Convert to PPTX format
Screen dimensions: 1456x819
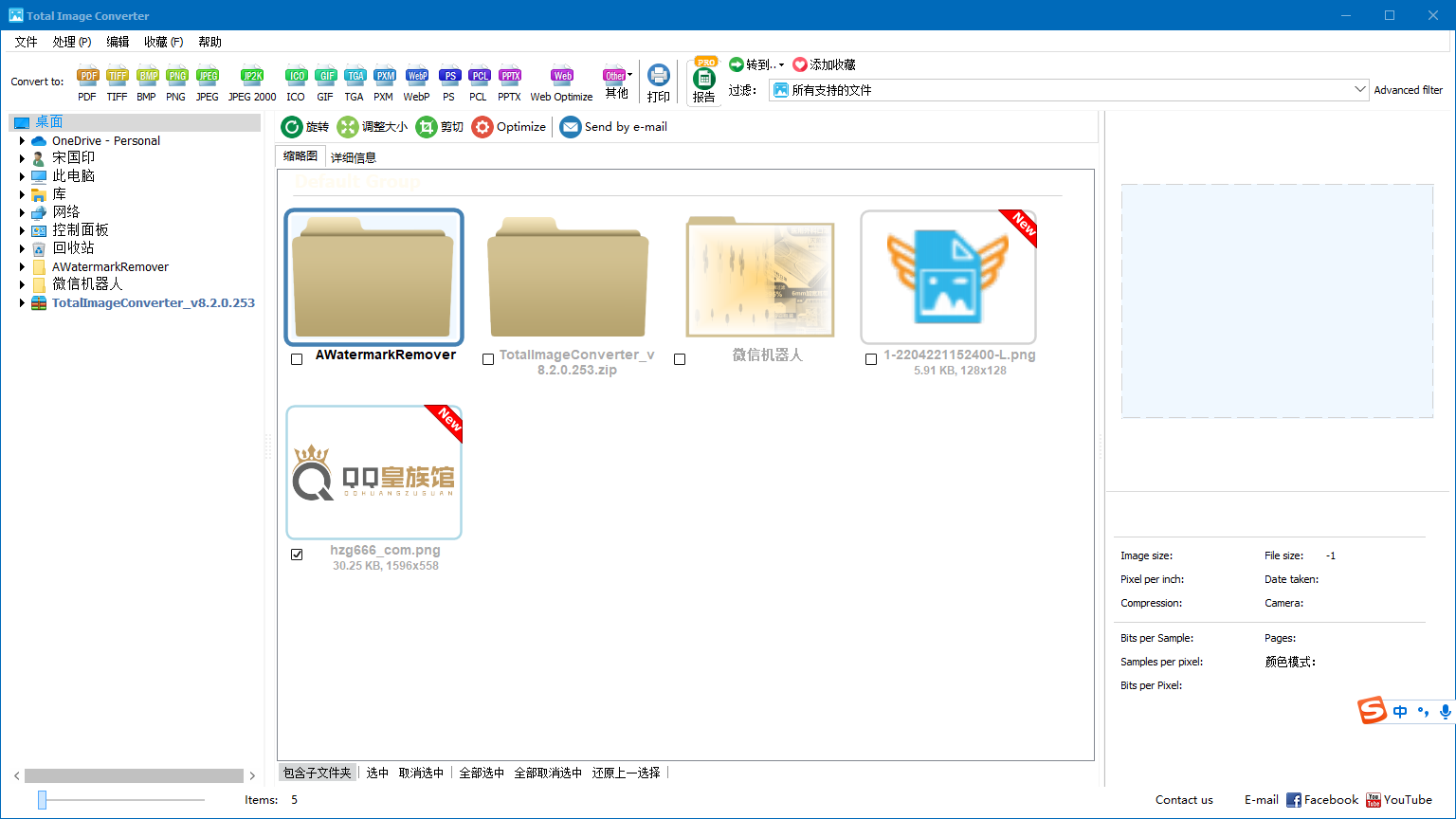[x=510, y=82]
